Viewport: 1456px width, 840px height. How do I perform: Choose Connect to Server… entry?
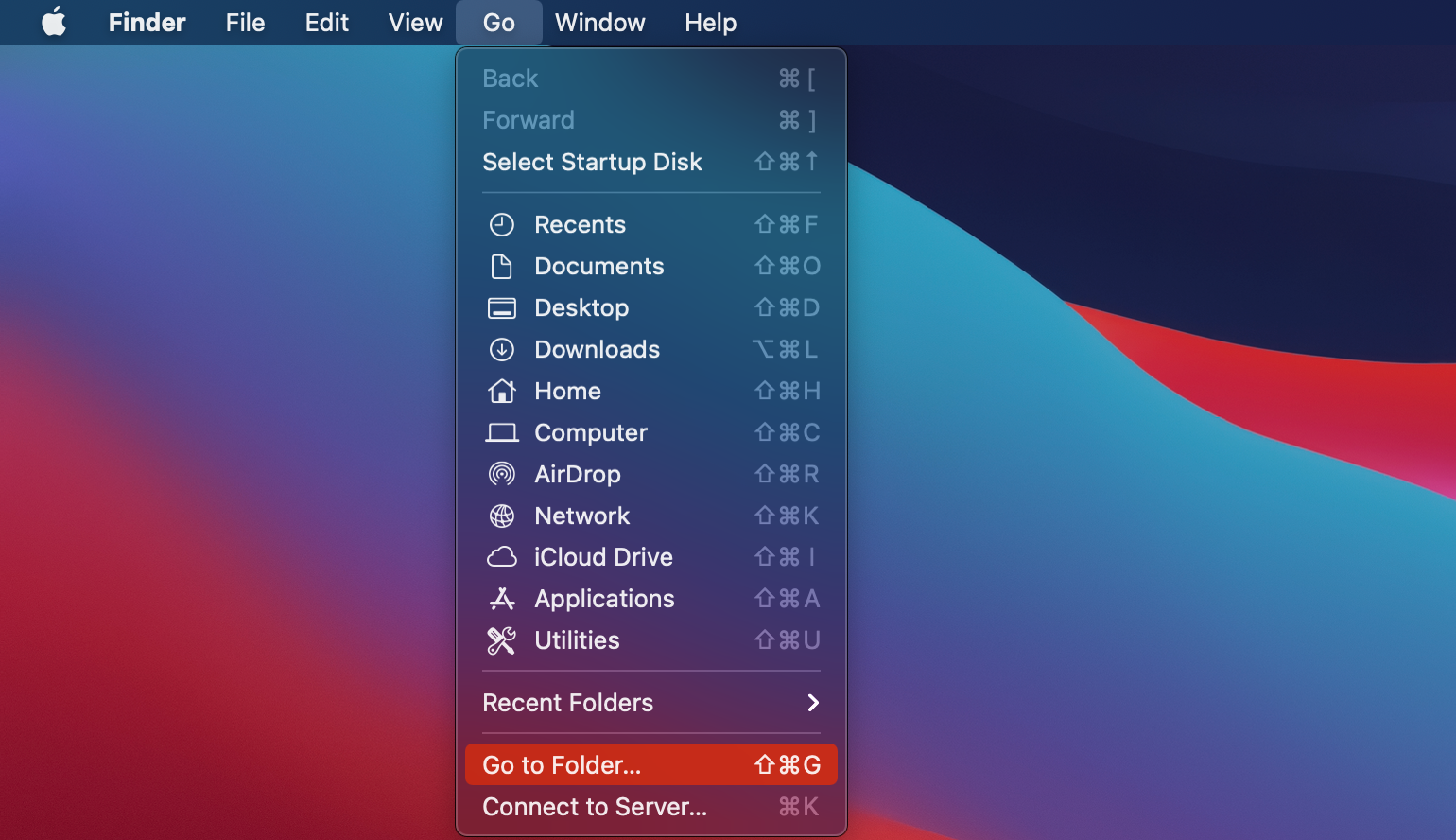coord(651,807)
